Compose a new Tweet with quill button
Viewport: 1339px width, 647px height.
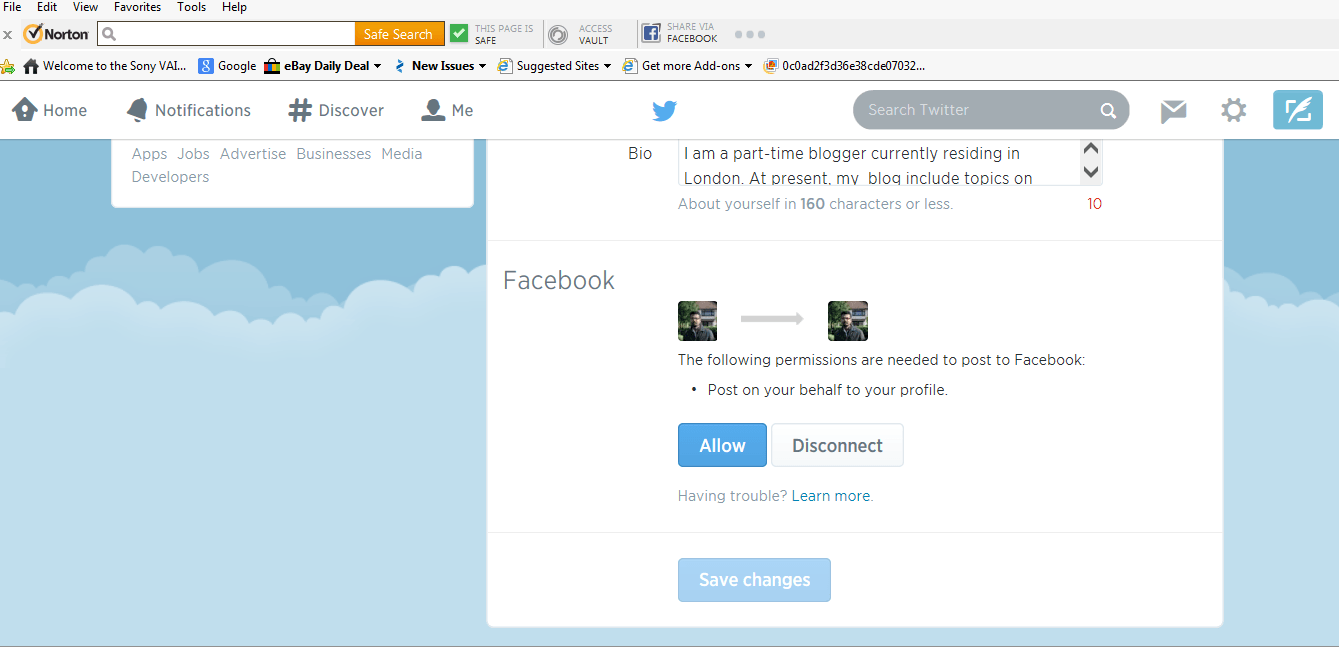click(1298, 110)
